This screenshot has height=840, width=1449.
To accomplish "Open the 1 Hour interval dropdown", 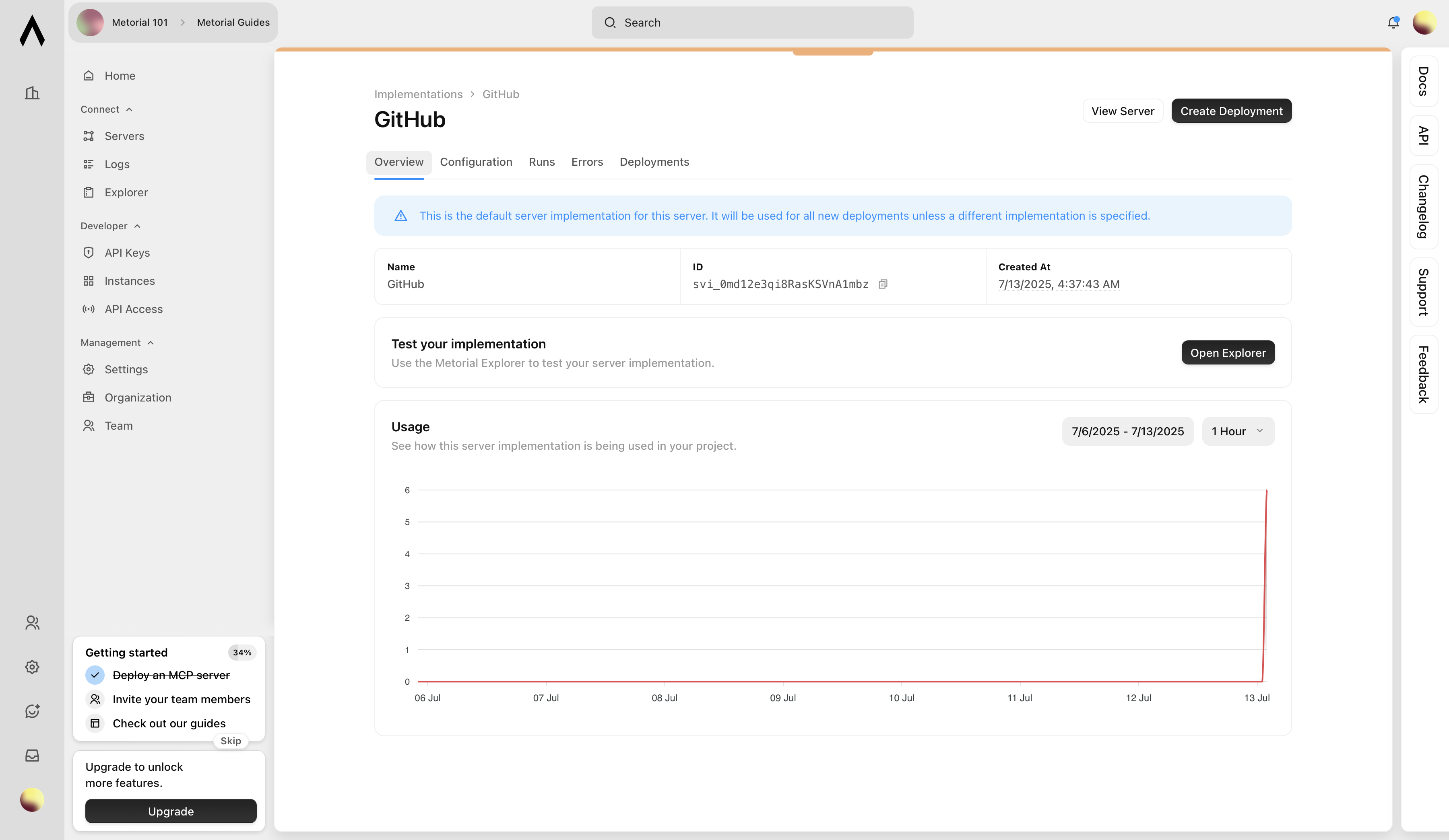I will pyautogui.click(x=1238, y=431).
